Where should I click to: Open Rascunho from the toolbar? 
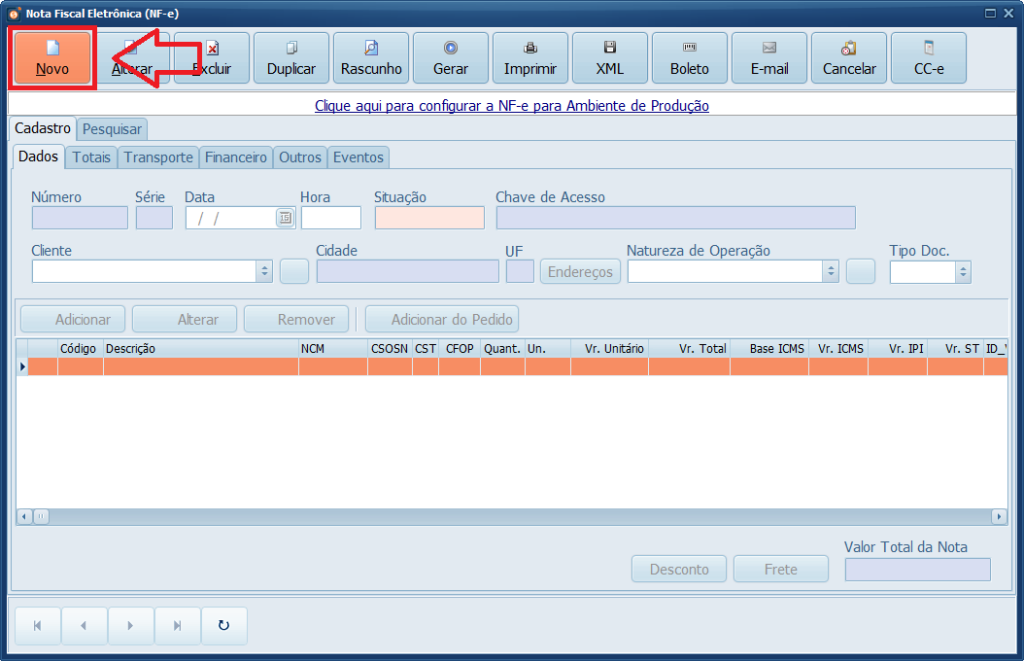pyautogui.click(x=371, y=58)
